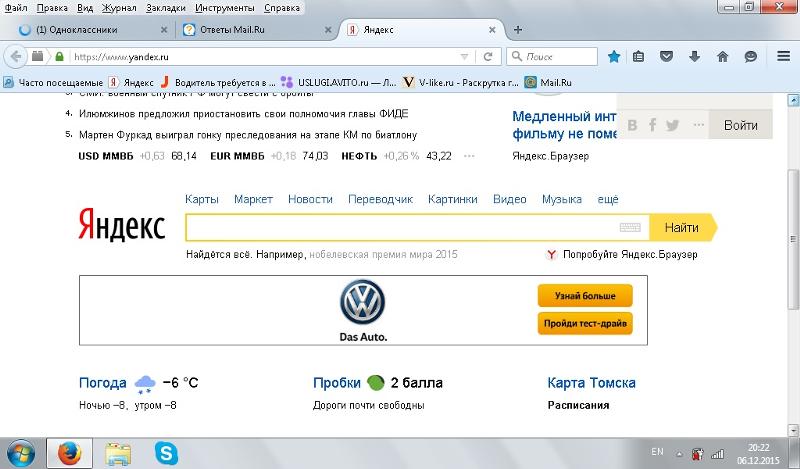Click the yandex.ru address bar

263,57
